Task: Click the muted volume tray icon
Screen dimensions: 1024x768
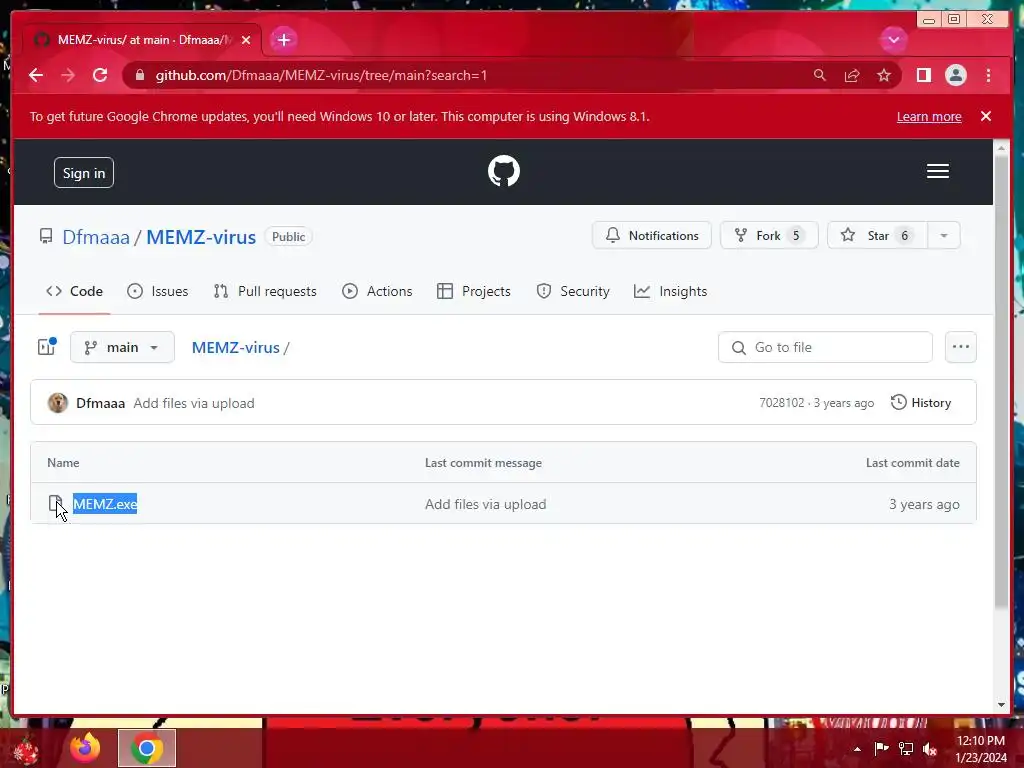Action: click(x=929, y=749)
